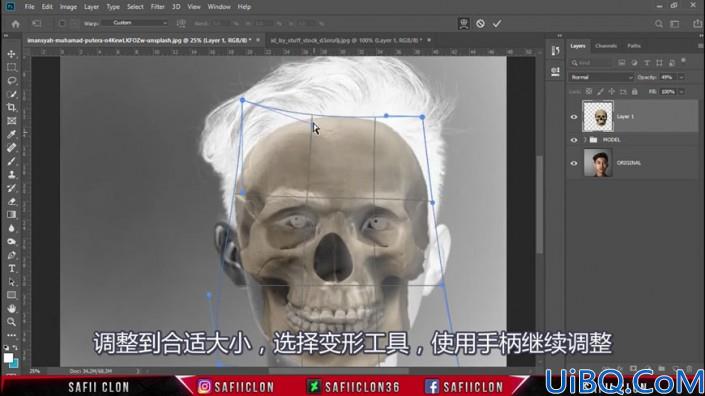Click the Home icon in options bar

click(x=15, y=23)
